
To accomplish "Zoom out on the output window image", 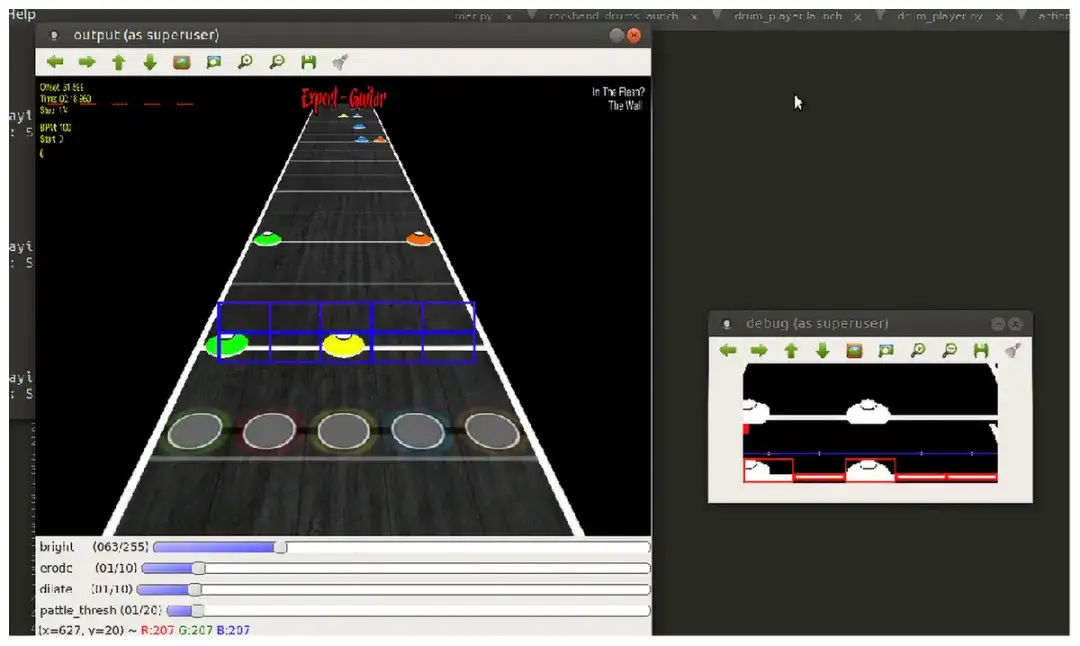I will (277, 62).
